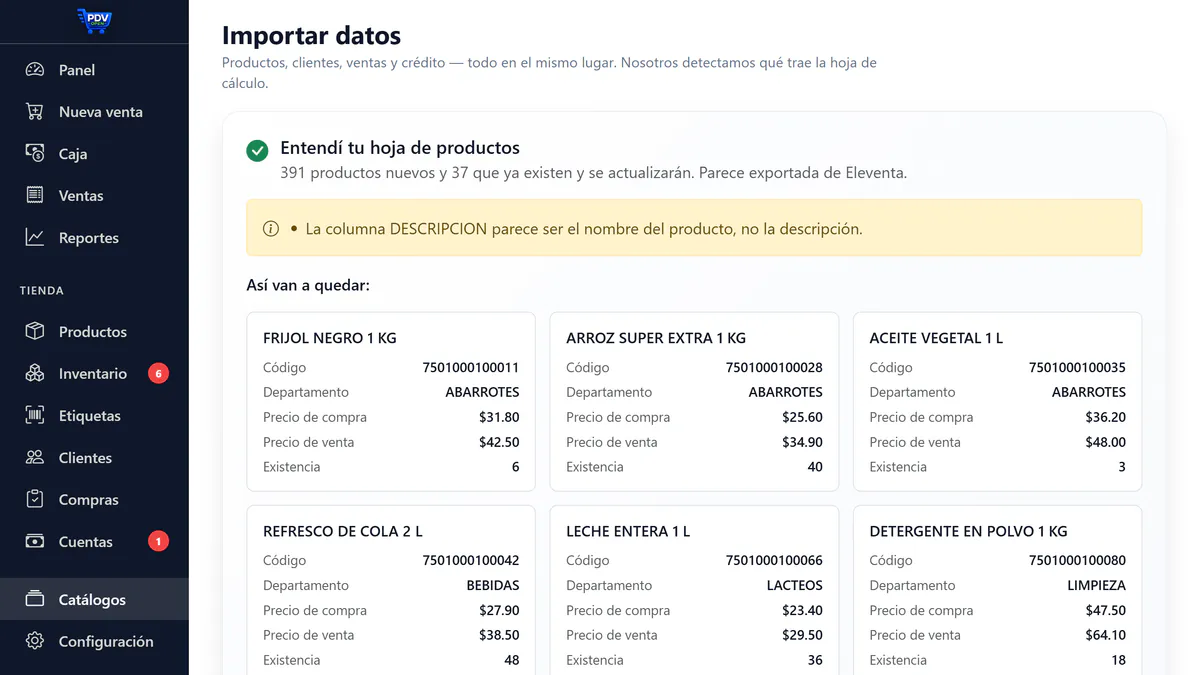Click the Catálogos stack icon

[x=35, y=600]
